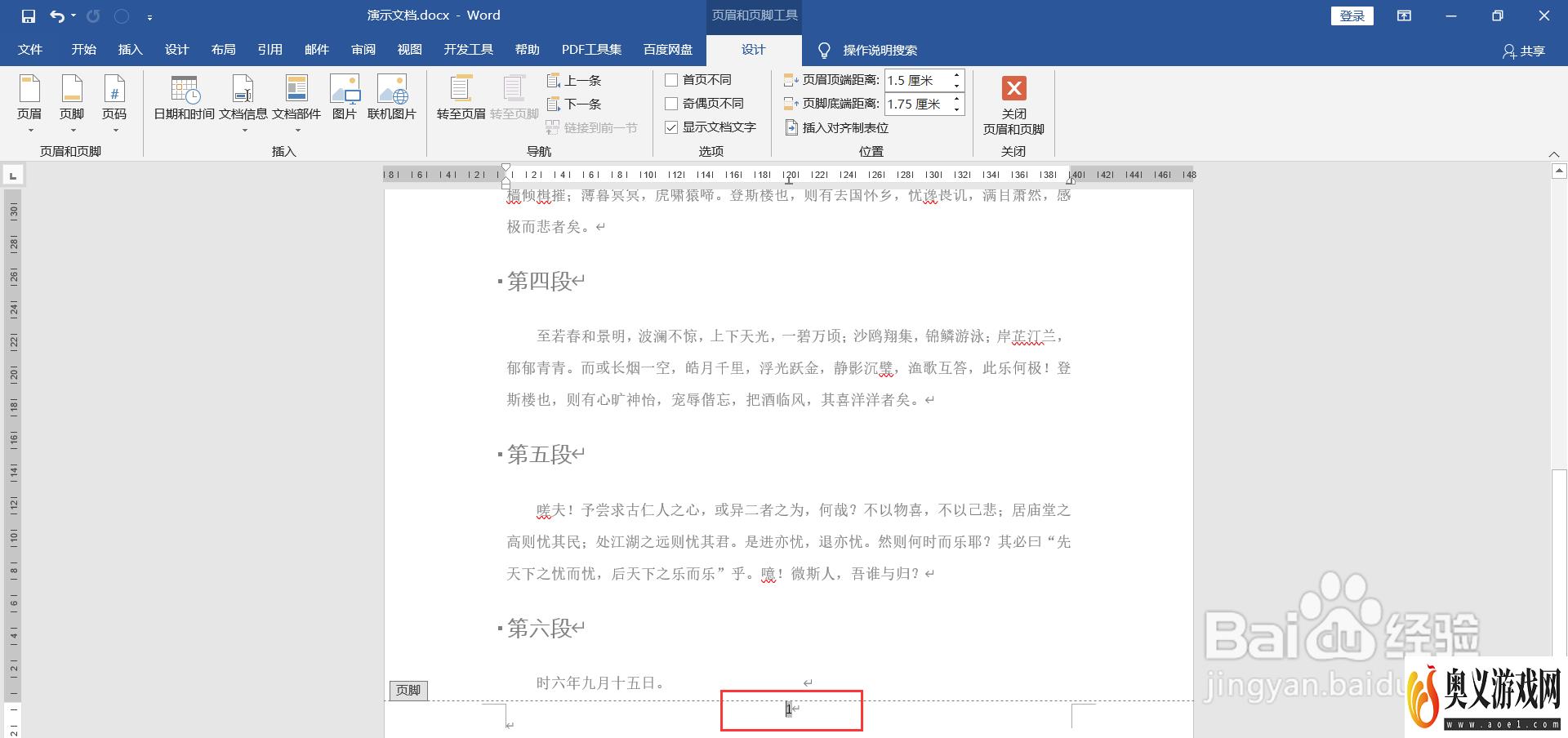The height and width of the screenshot is (738, 1568).
Task: Click 转至页眉 (Go to Header)
Action: [x=461, y=98]
